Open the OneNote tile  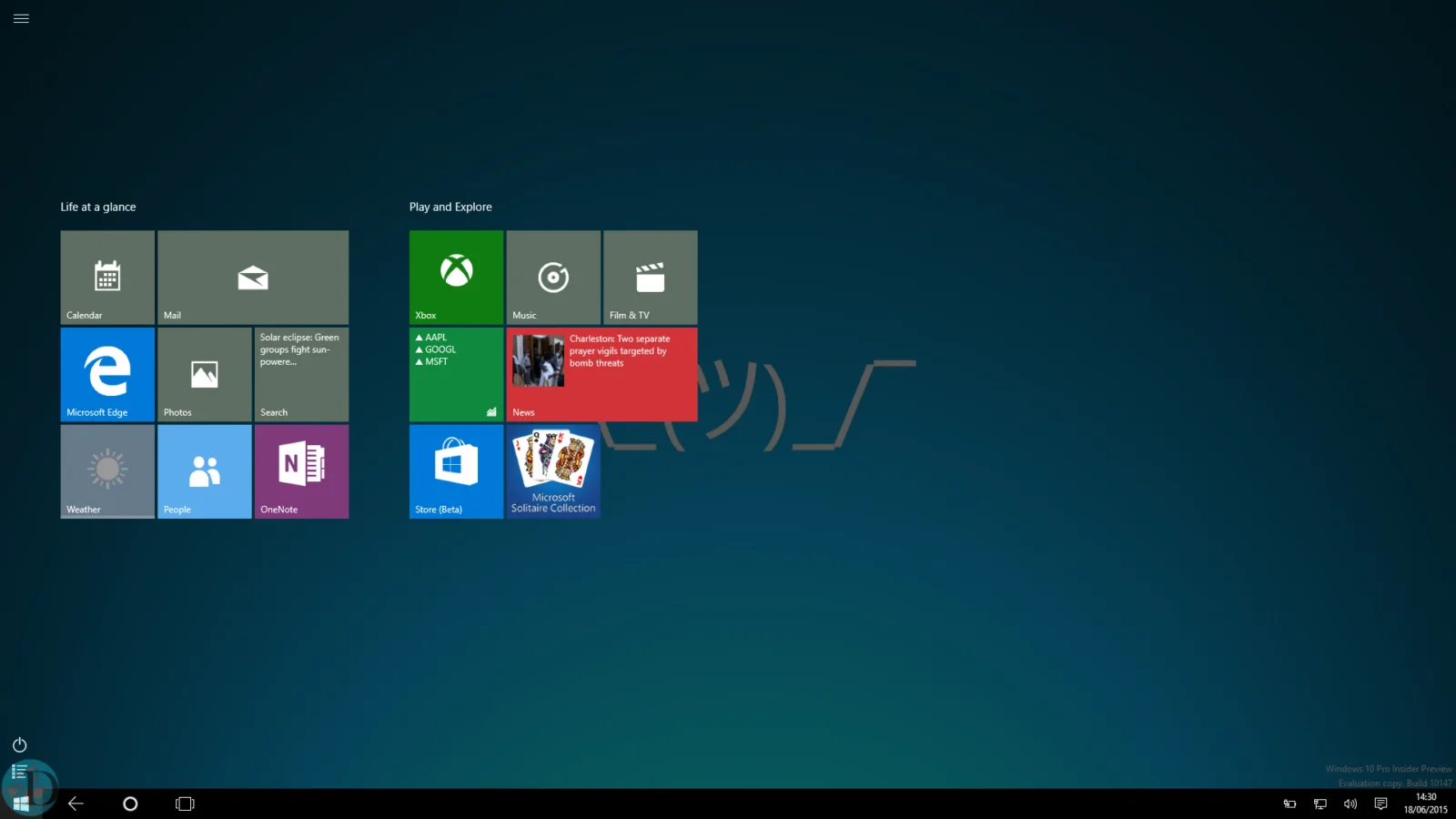coord(301,471)
